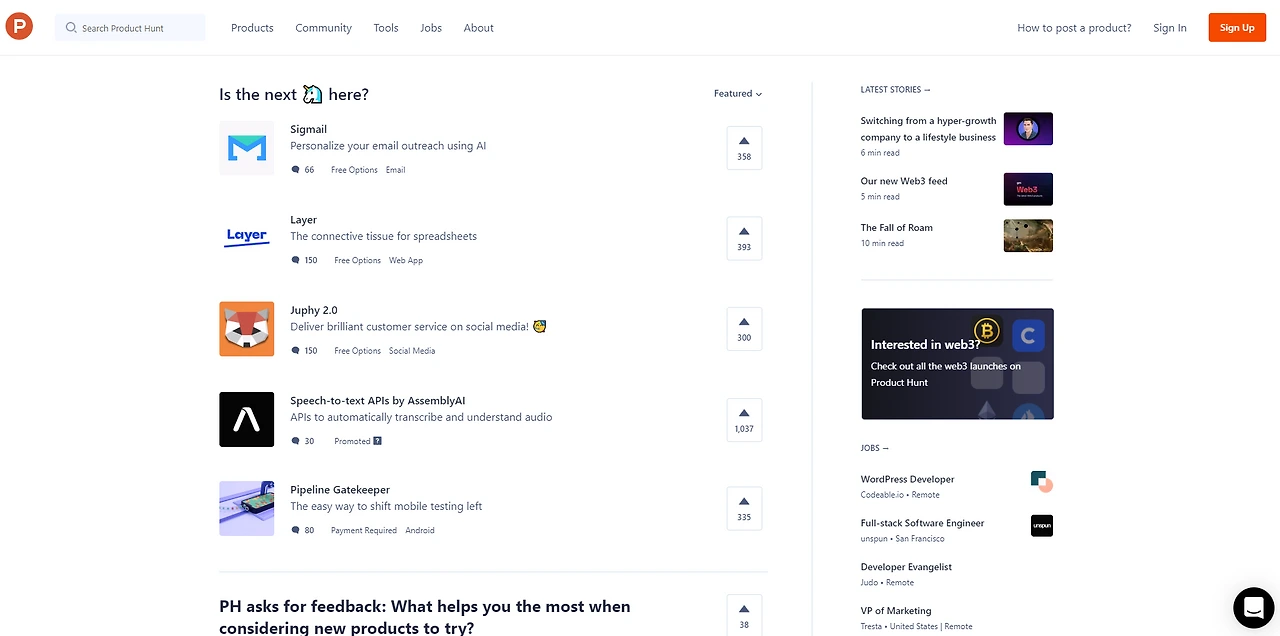Open the Jobs section heading link
Screen dimensions: 1280x636
[x=874, y=448]
